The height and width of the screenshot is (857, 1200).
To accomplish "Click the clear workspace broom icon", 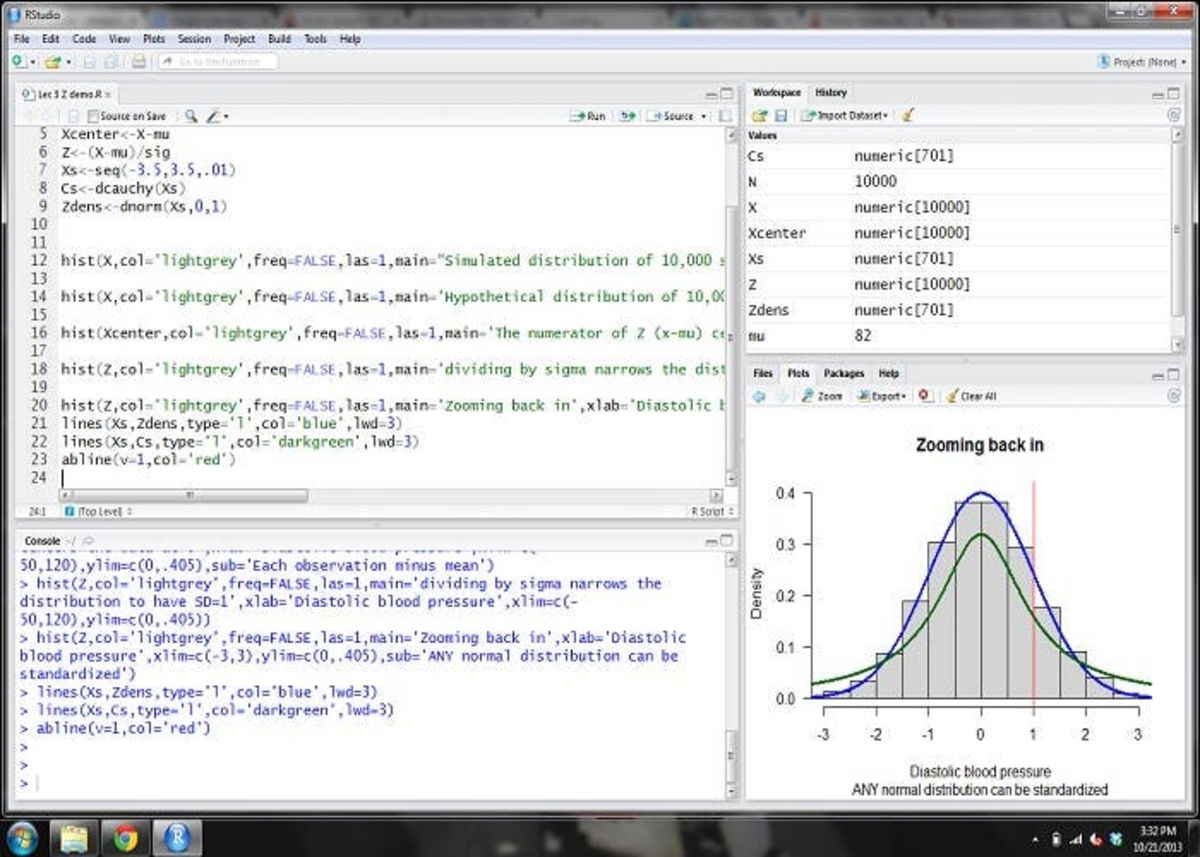I will click(908, 116).
